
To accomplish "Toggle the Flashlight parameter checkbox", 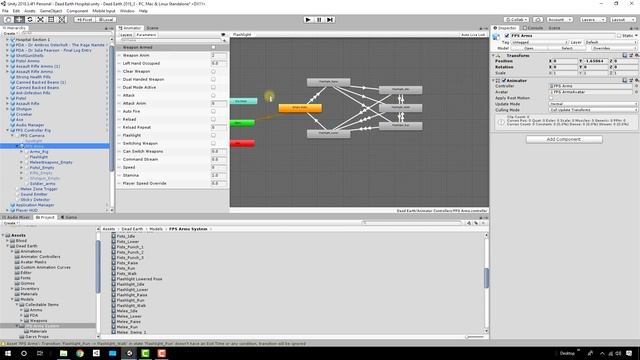I will pos(213,135).
